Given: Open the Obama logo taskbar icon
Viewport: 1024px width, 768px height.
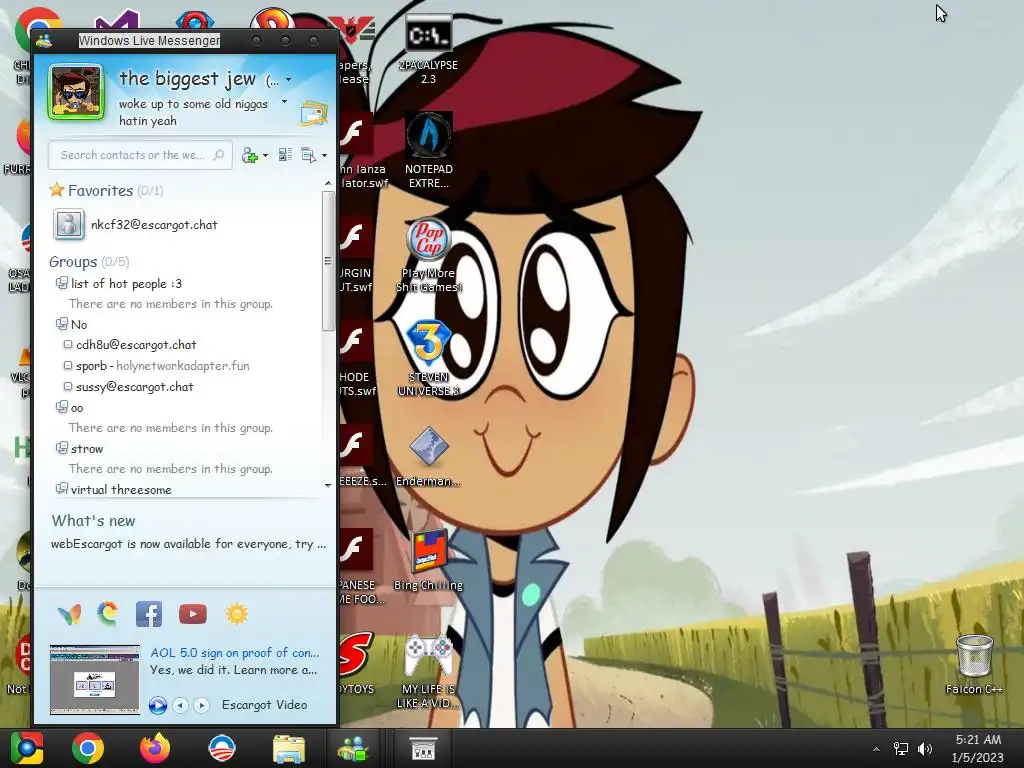Looking at the screenshot, I should [222, 748].
